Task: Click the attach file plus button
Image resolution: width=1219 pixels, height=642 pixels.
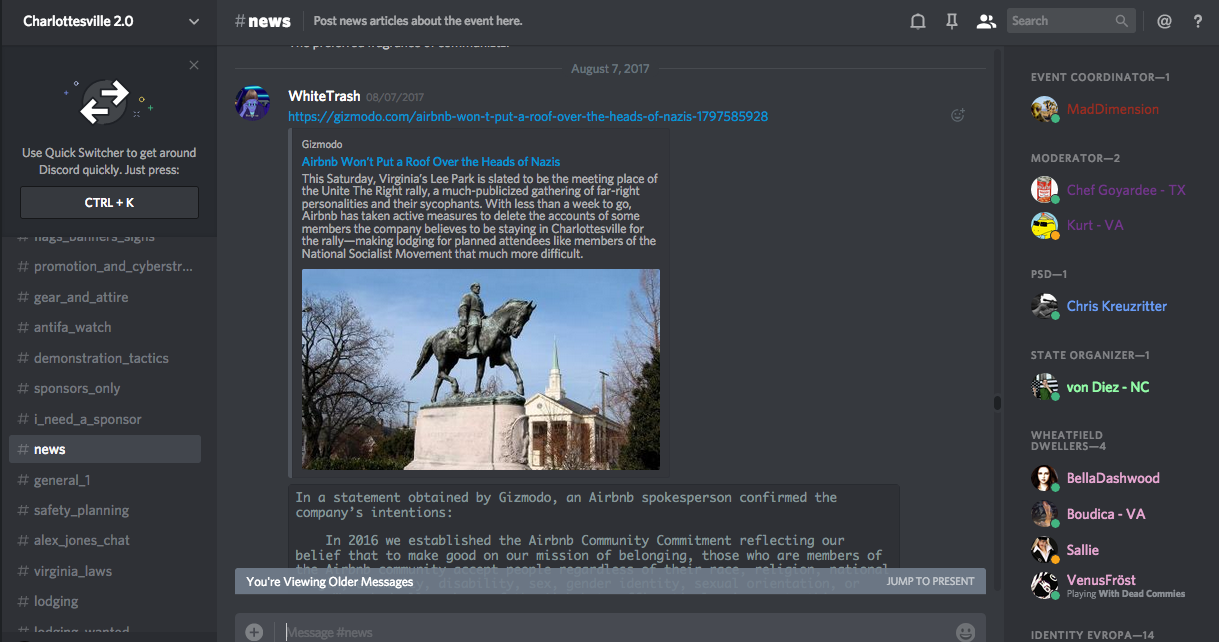Action: click(254, 631)
